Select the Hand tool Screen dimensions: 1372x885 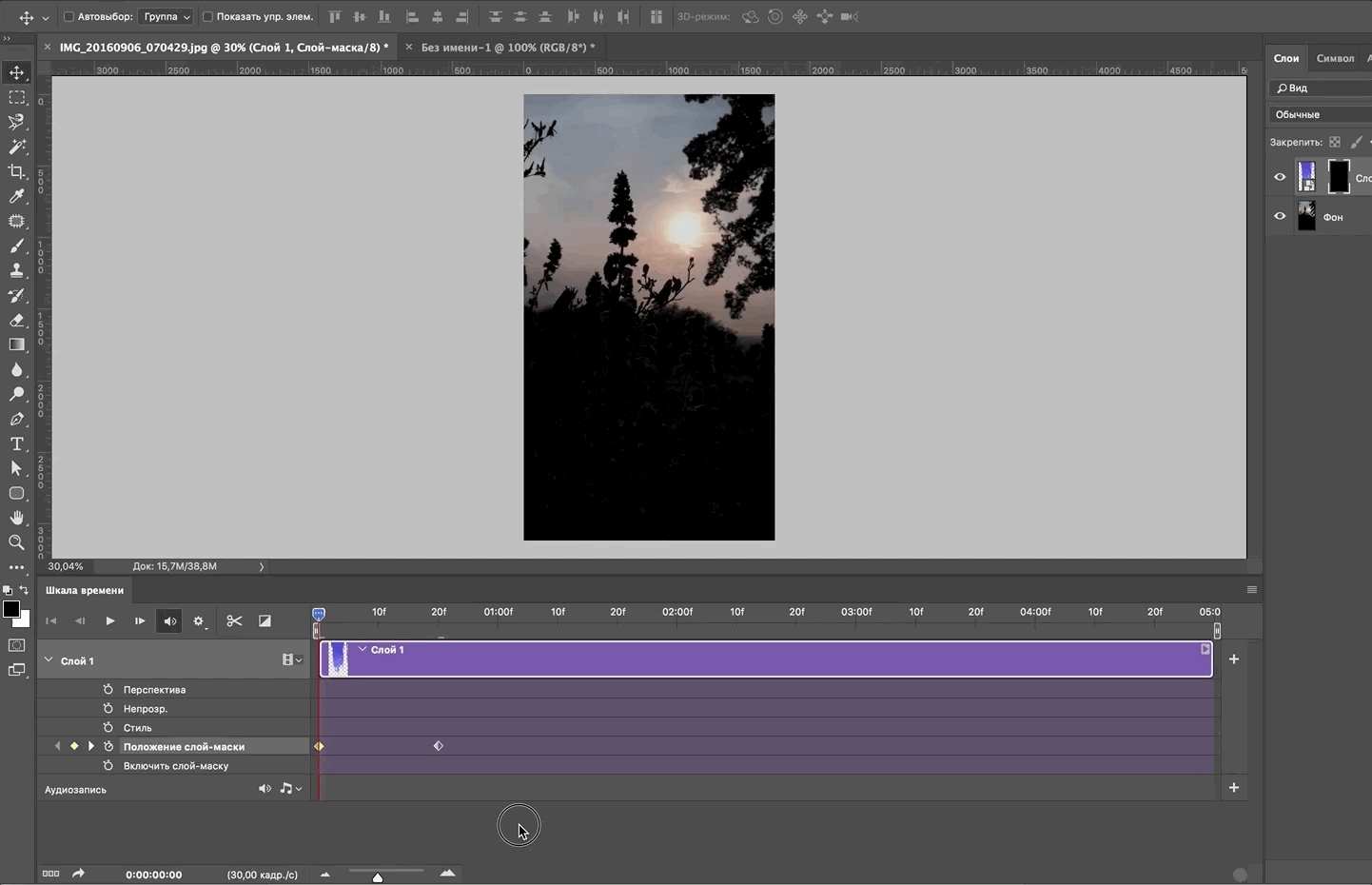coord(17,519)
